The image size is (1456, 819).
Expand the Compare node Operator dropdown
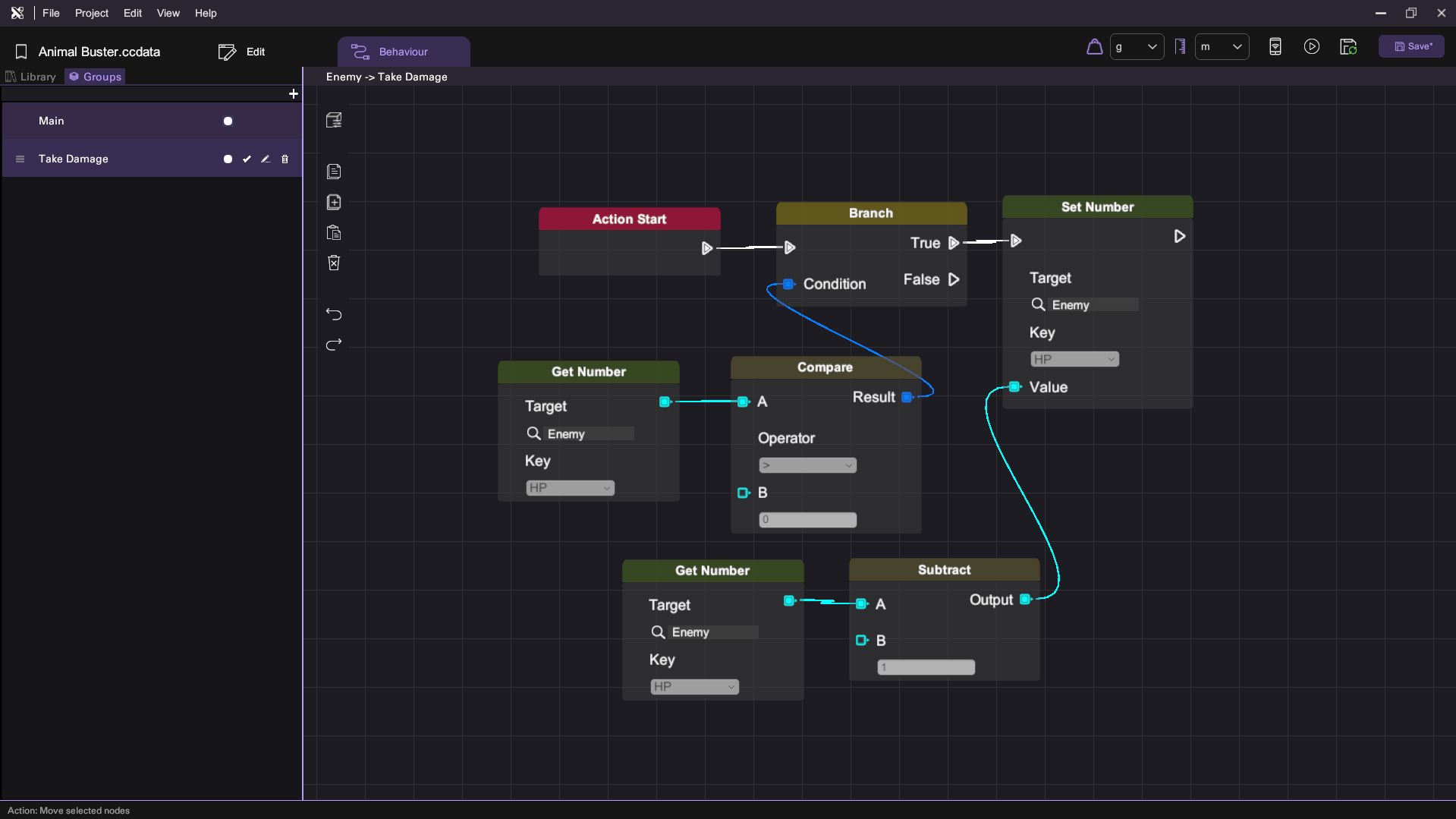pyautogui.click(x=807, y=465)
